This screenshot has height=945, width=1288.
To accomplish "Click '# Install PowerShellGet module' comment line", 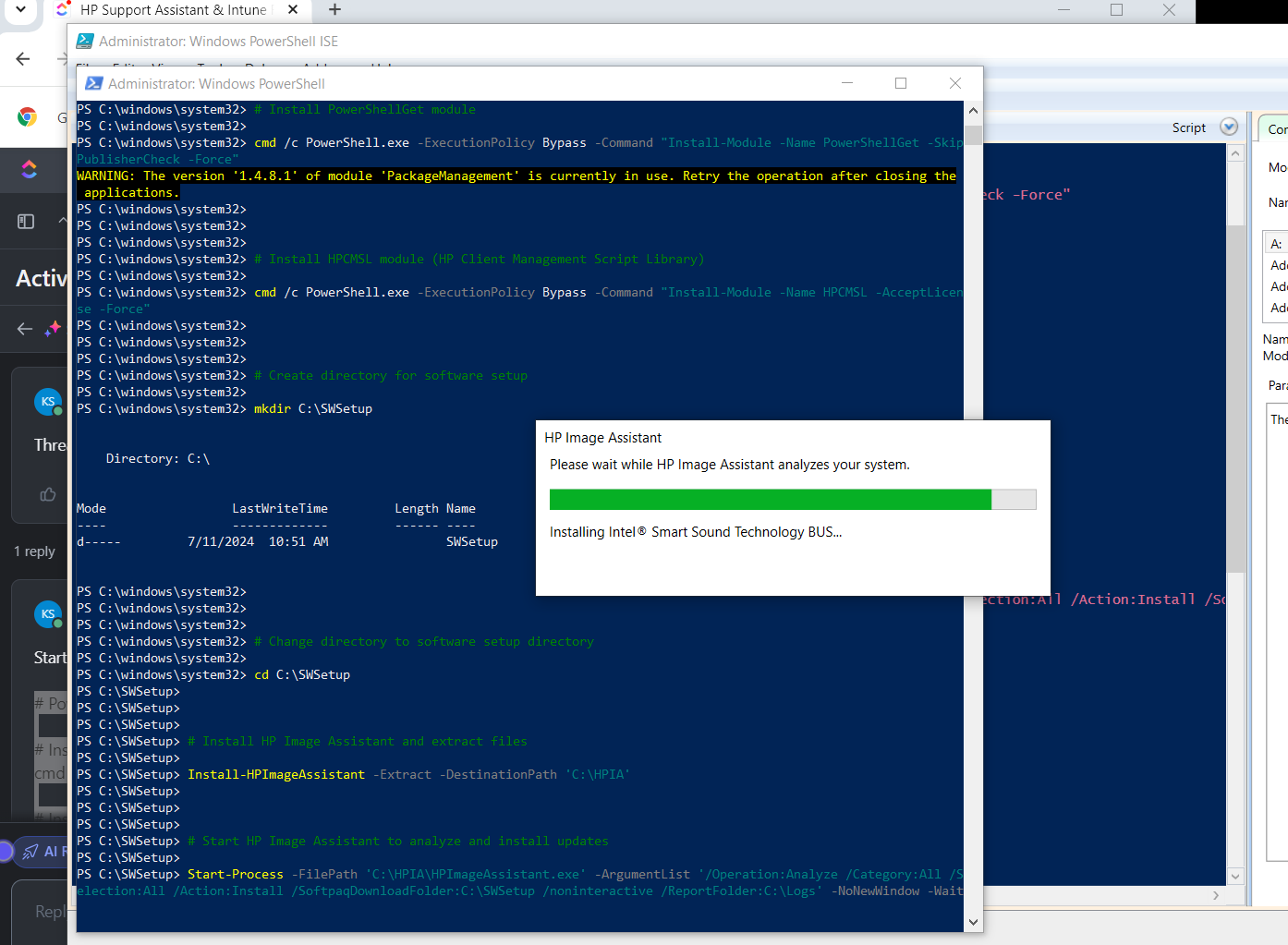I will [x=365, y=109].
